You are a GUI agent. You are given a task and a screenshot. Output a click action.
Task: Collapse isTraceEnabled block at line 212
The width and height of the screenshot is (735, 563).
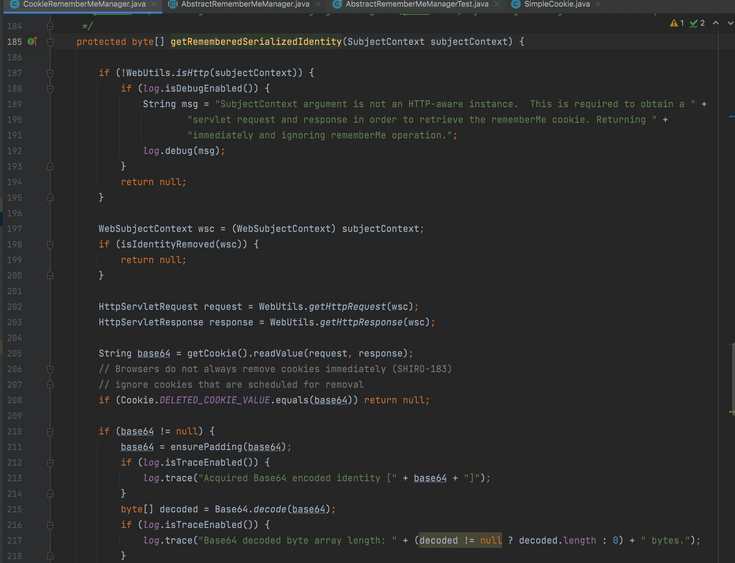tap(50, 463)
